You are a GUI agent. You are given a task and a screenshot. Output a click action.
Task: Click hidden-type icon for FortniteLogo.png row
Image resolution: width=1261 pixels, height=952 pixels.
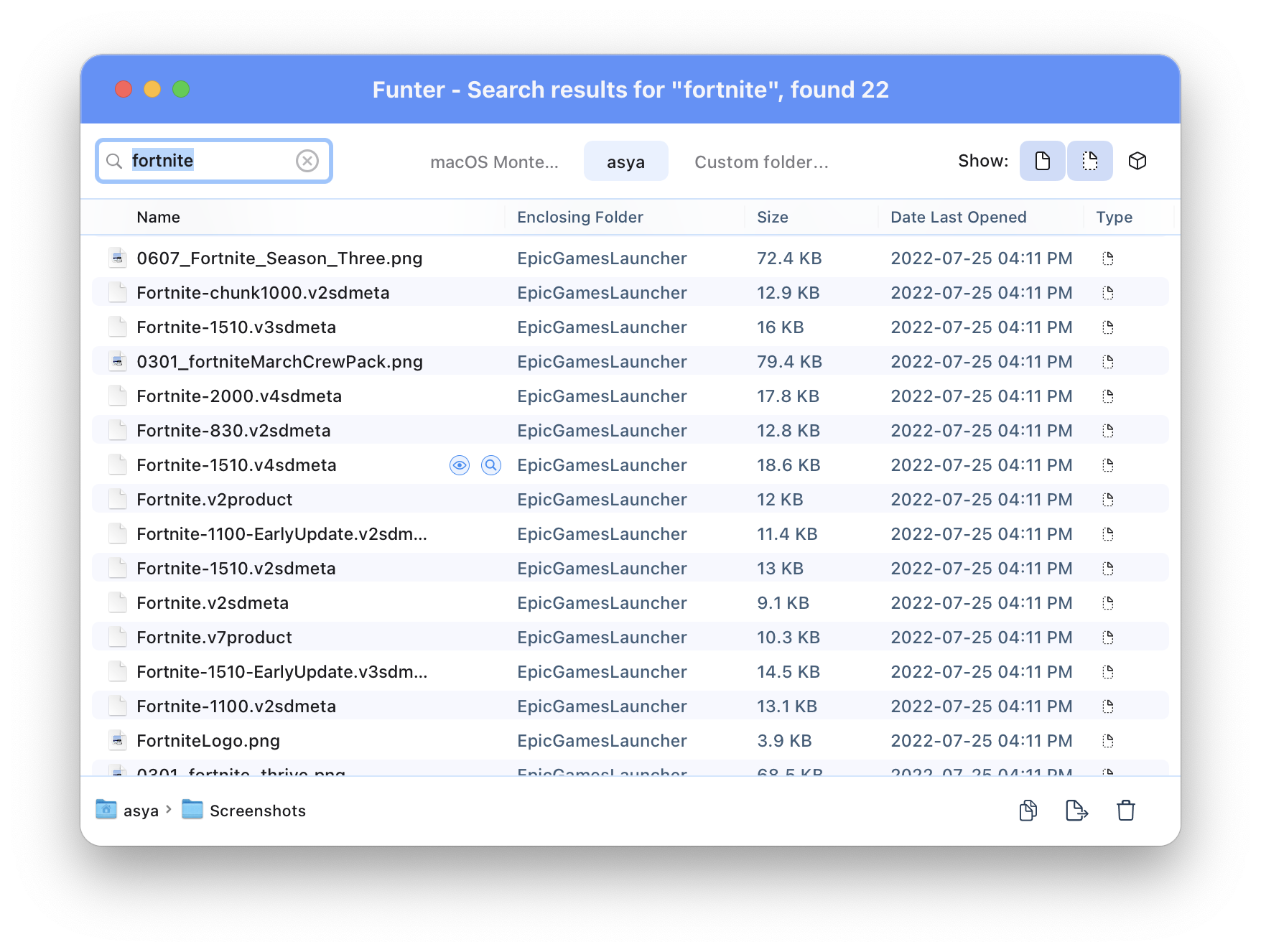(x=1108, y=741)
